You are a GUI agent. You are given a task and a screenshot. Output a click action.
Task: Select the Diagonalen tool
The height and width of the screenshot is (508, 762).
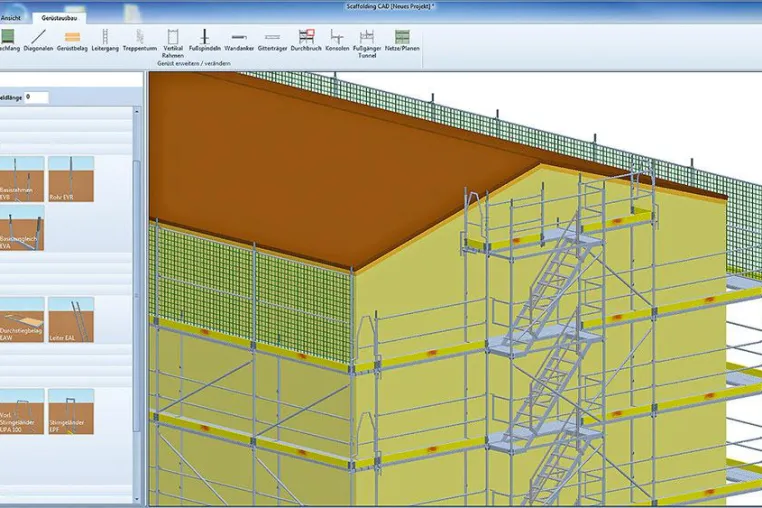[x=38, y=40]
